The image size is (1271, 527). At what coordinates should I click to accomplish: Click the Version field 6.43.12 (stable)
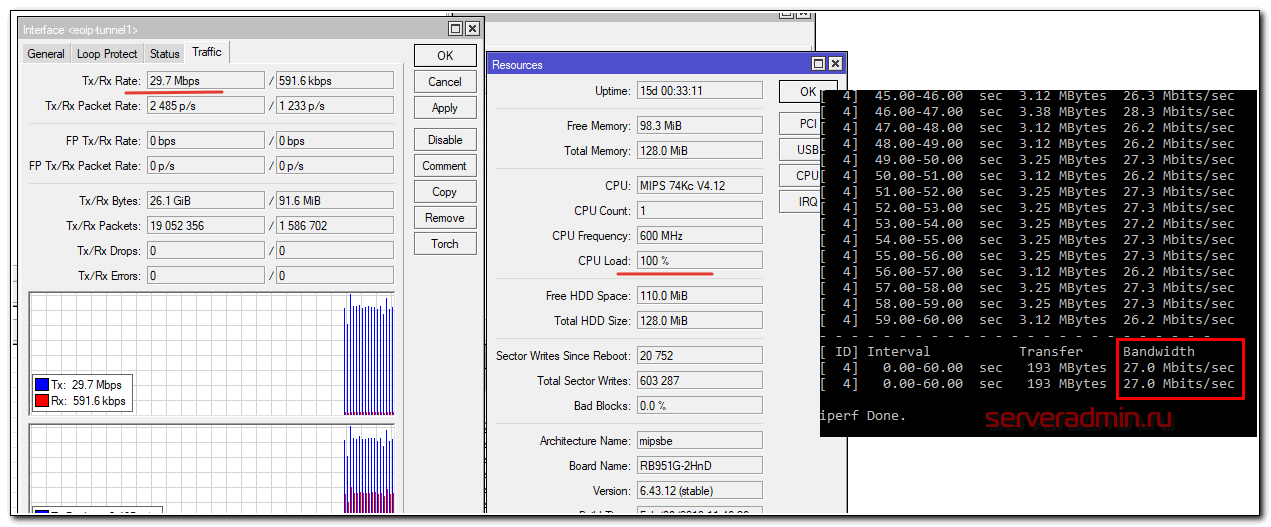pyautogui.click(x=699, y=491)
